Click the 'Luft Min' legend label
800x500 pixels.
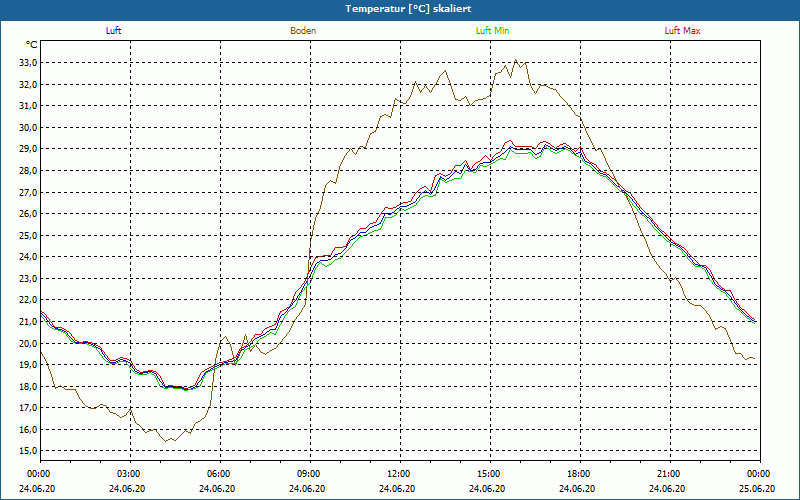click(x=492, y=31)
